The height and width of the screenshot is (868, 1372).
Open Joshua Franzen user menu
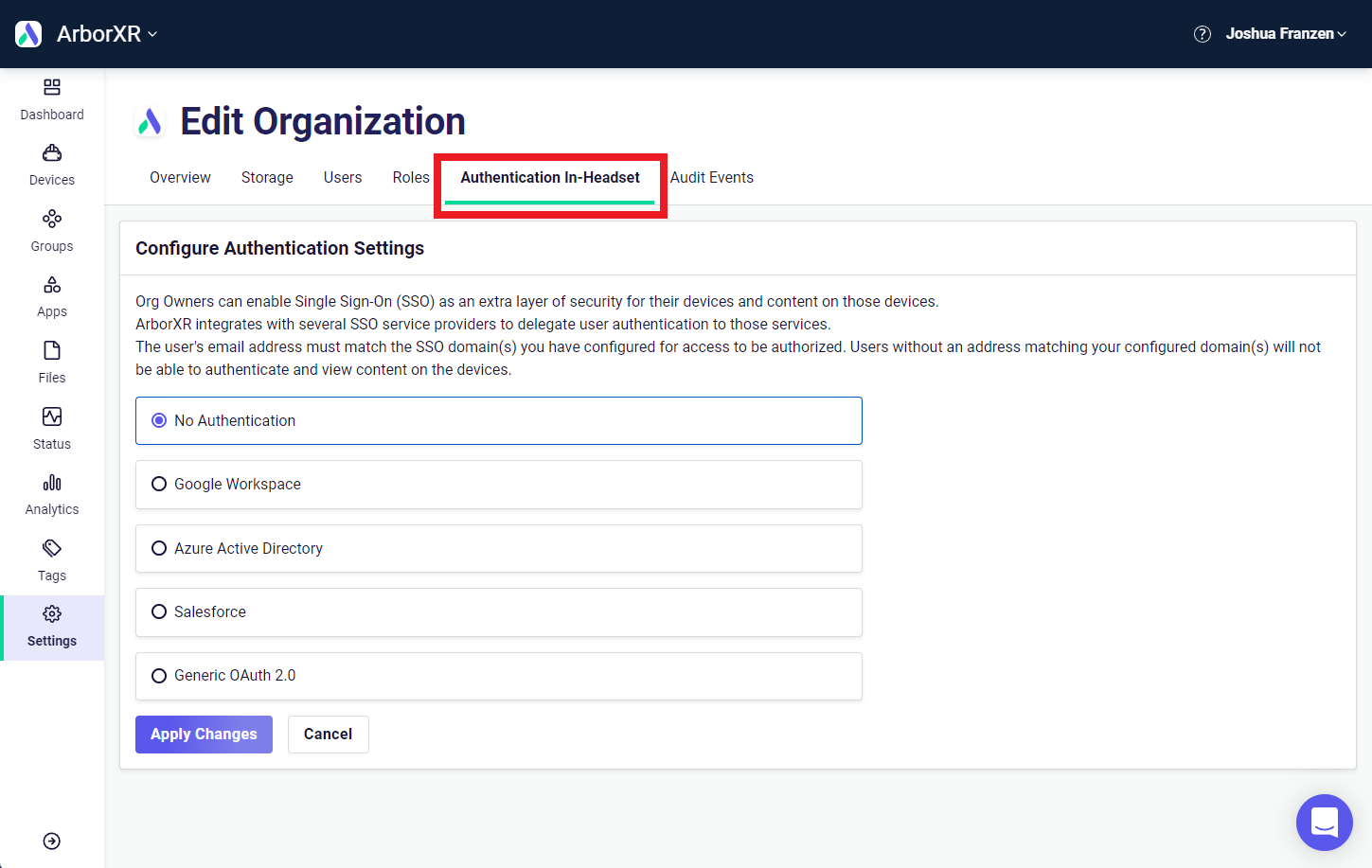tap(1286, 34)
